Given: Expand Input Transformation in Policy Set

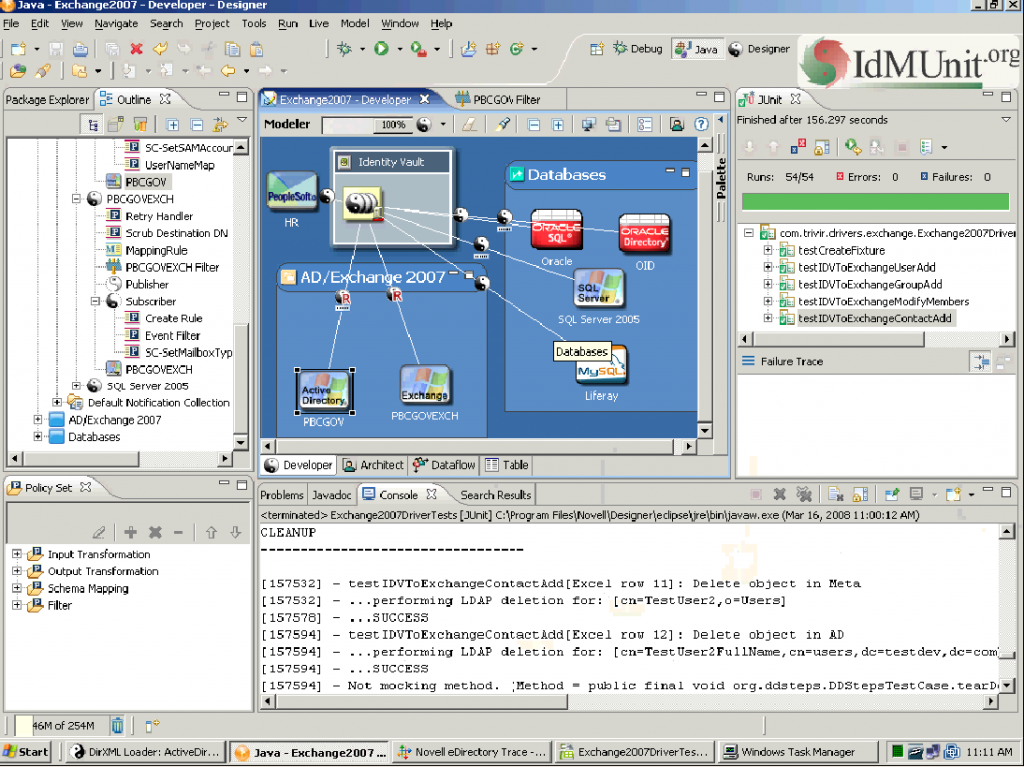Looking at the screenshot, I should click(x=17, y=554).
